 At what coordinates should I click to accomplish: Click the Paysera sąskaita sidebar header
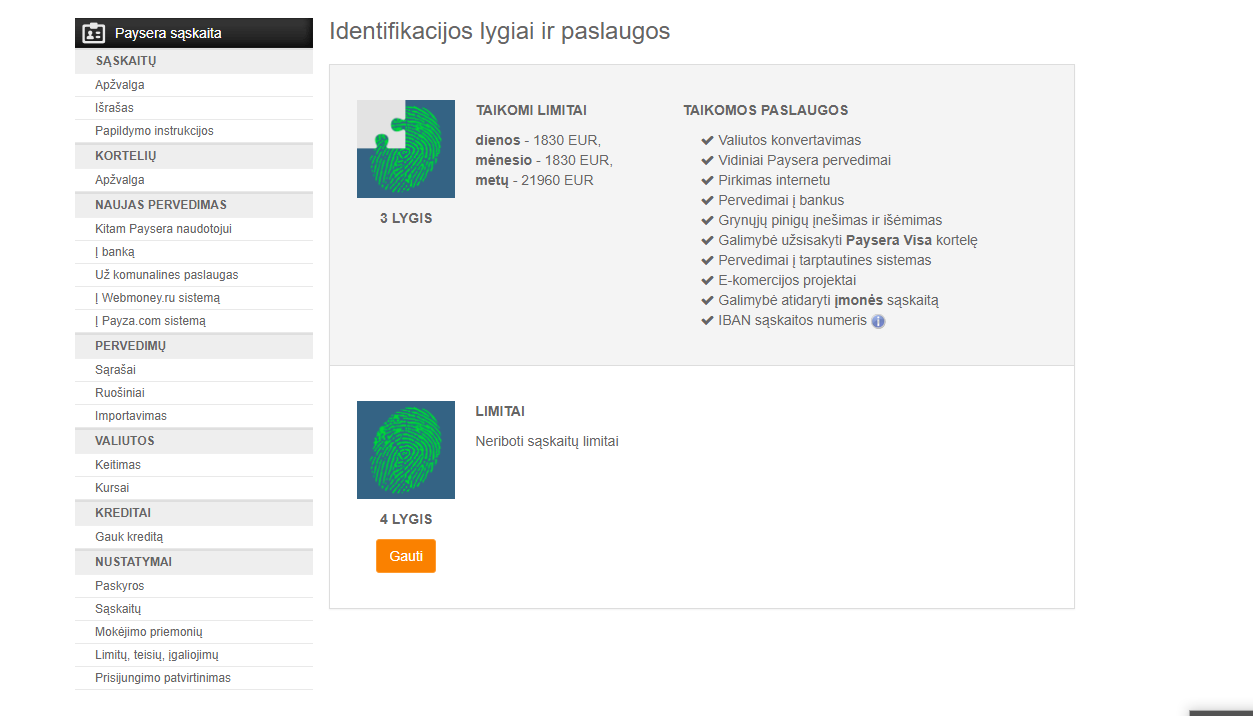pyautogui.click(x=194, y=33)
